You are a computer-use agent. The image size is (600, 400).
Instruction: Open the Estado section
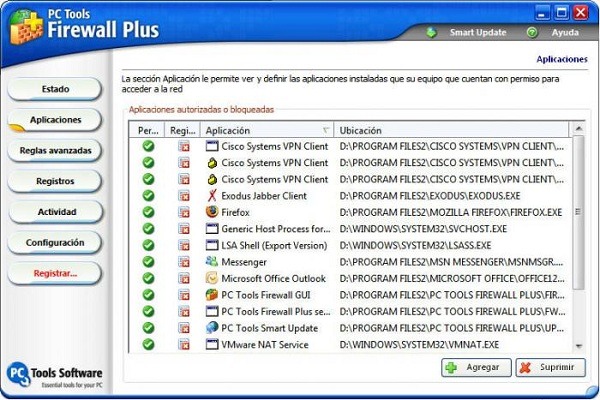pos(55,89)
